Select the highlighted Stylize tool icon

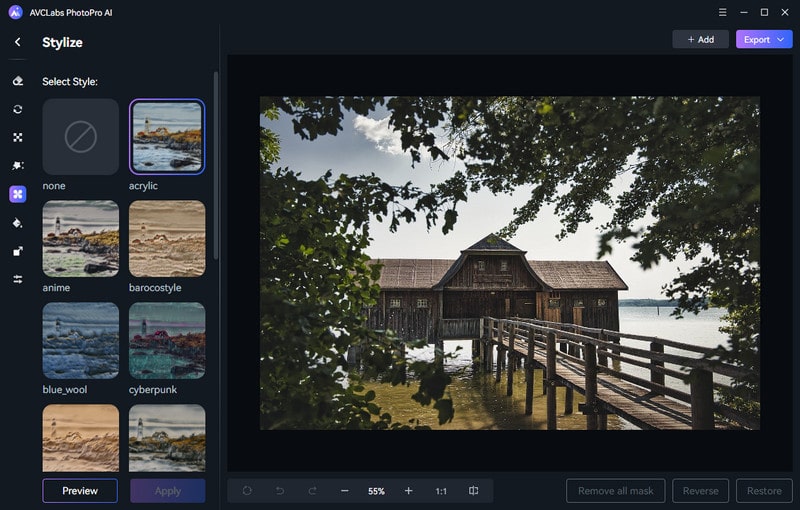pos(18,194)
